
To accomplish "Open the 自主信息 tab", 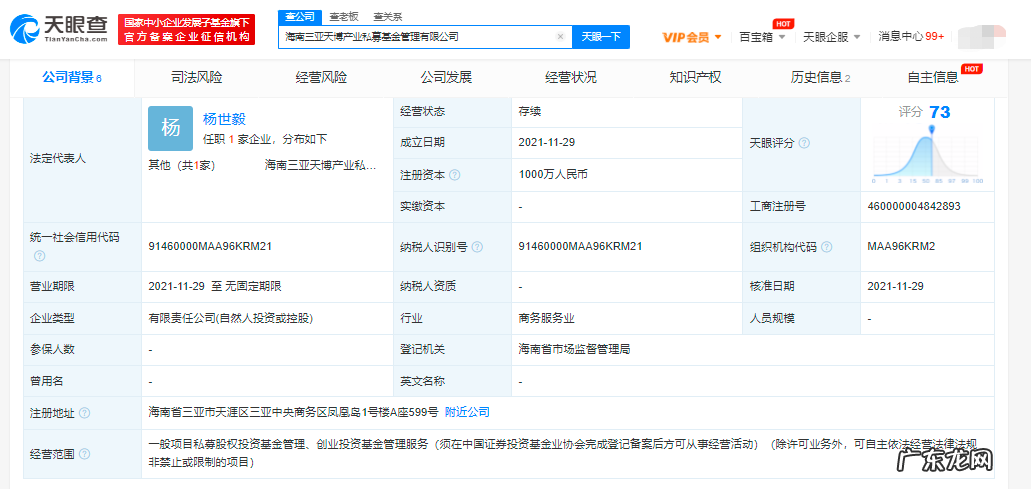I will (933, 78).
